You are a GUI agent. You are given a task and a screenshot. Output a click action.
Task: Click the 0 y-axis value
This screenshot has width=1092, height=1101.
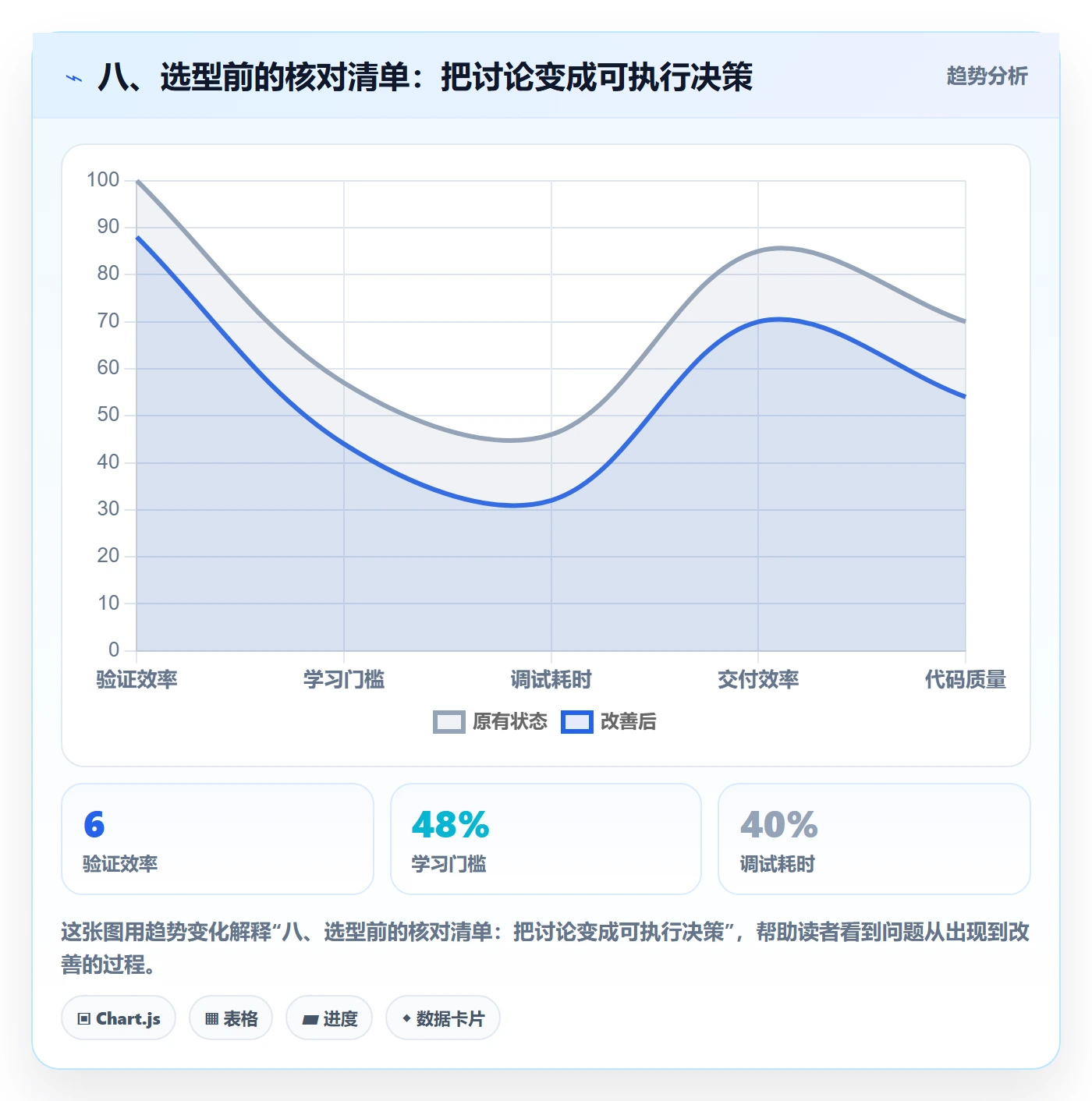coord(114,650)
